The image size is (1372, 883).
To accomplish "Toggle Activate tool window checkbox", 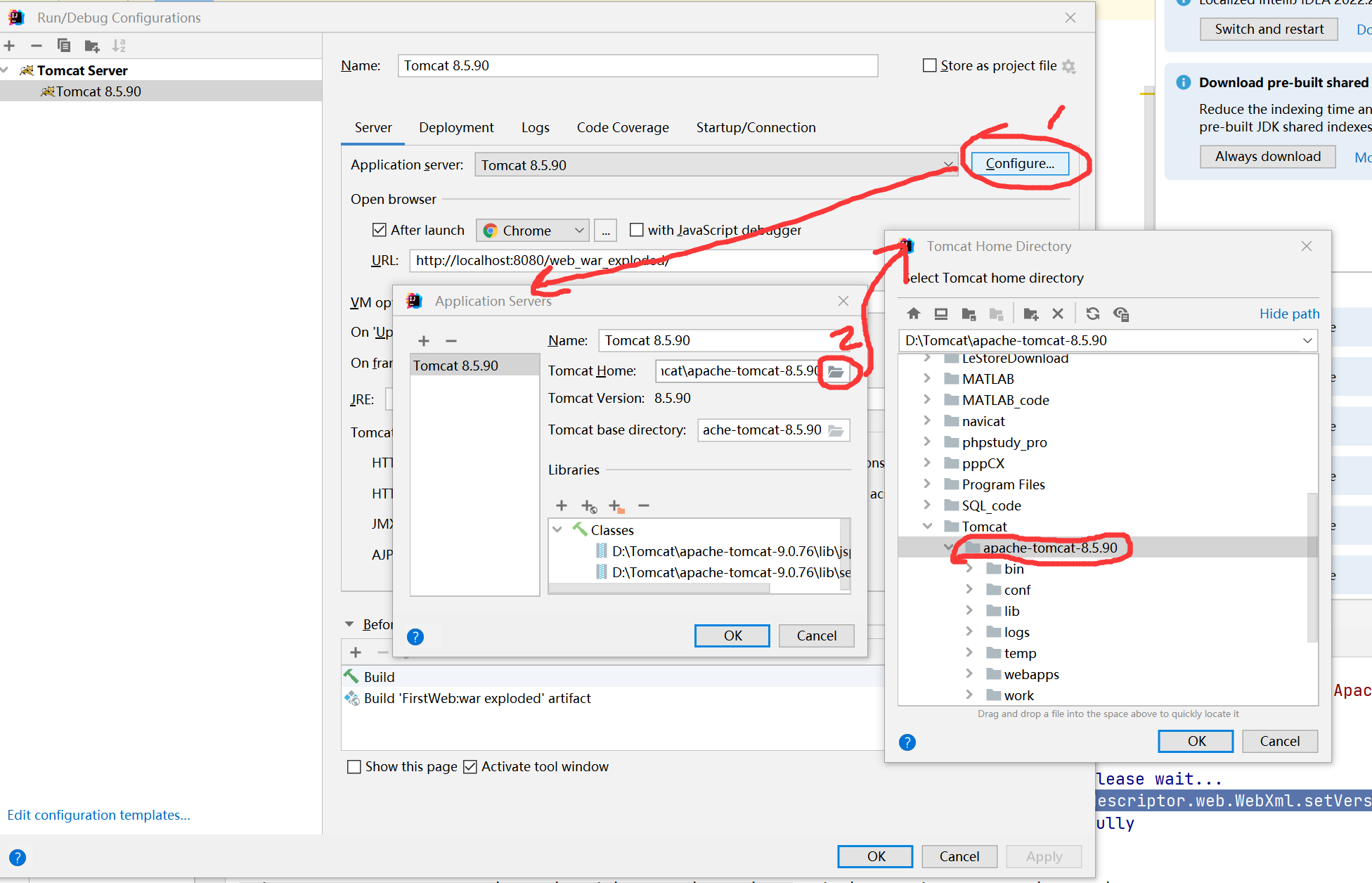I will point(470,767).
